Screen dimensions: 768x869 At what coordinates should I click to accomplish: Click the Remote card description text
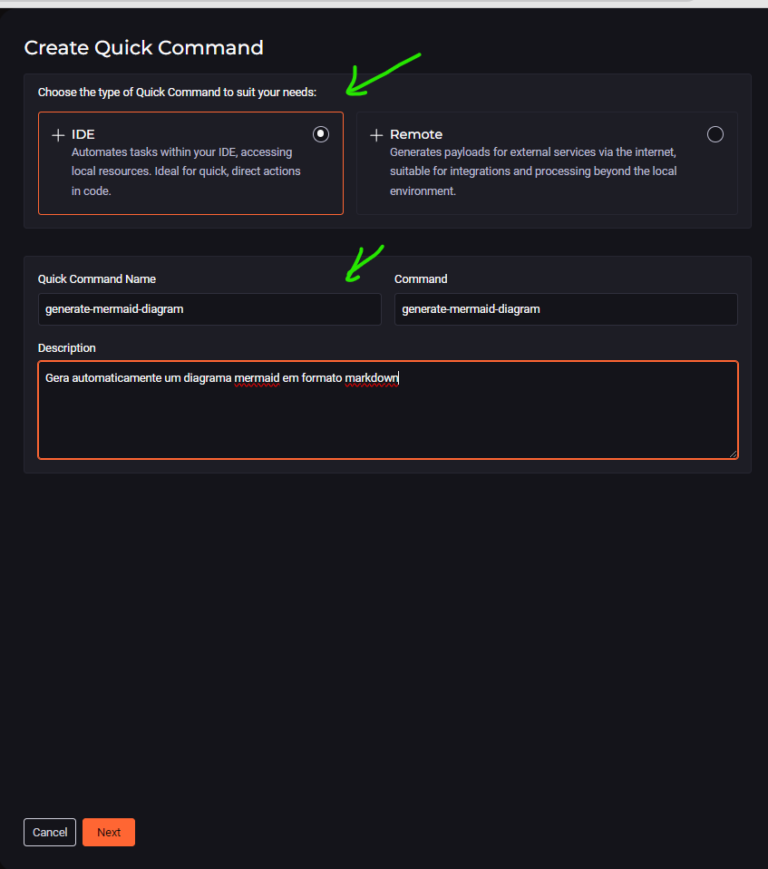coord(533,171)
